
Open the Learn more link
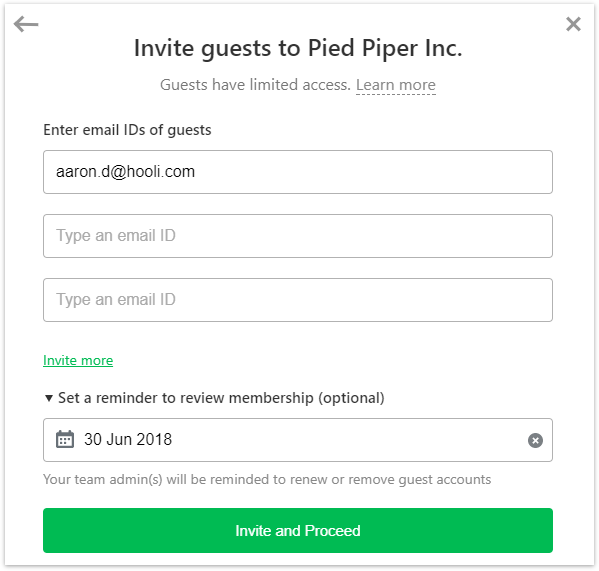396,85
